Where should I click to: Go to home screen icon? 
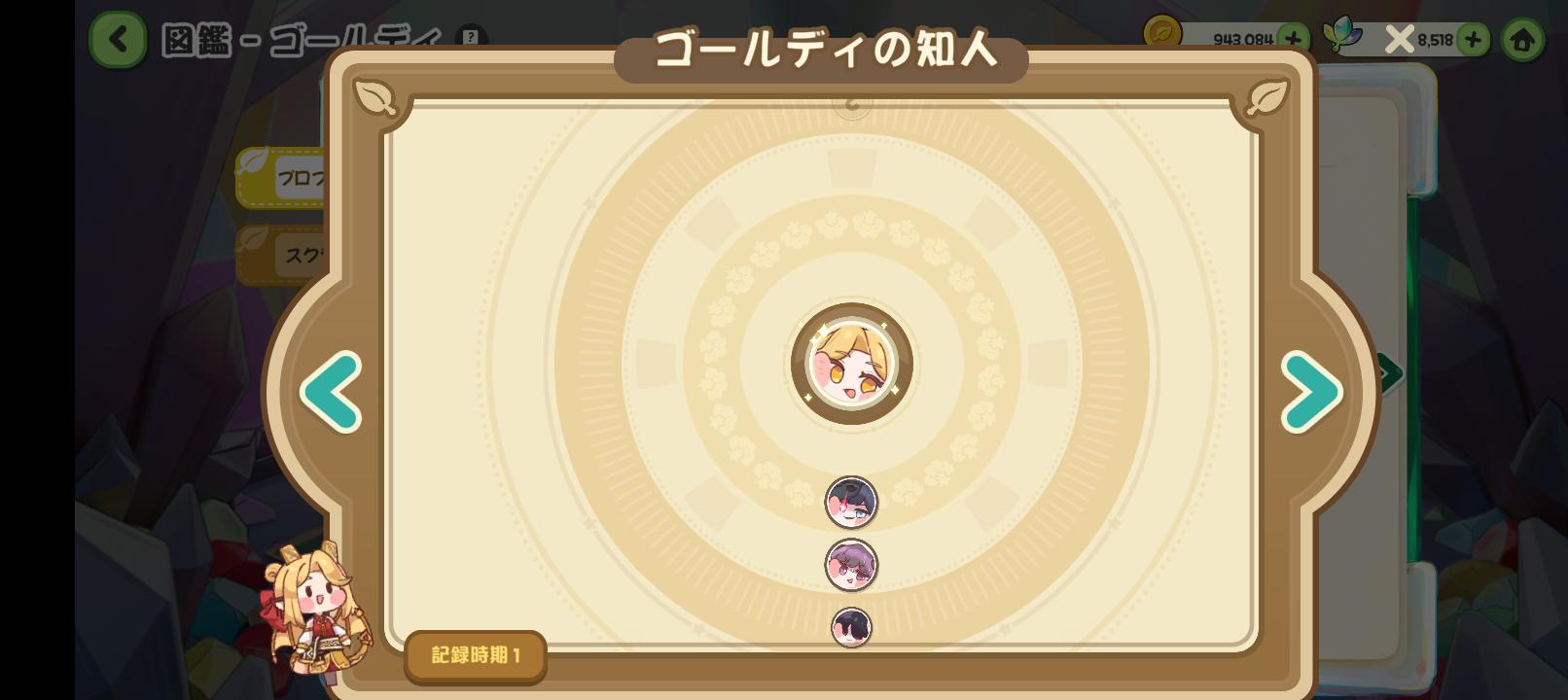point(1522,40)
